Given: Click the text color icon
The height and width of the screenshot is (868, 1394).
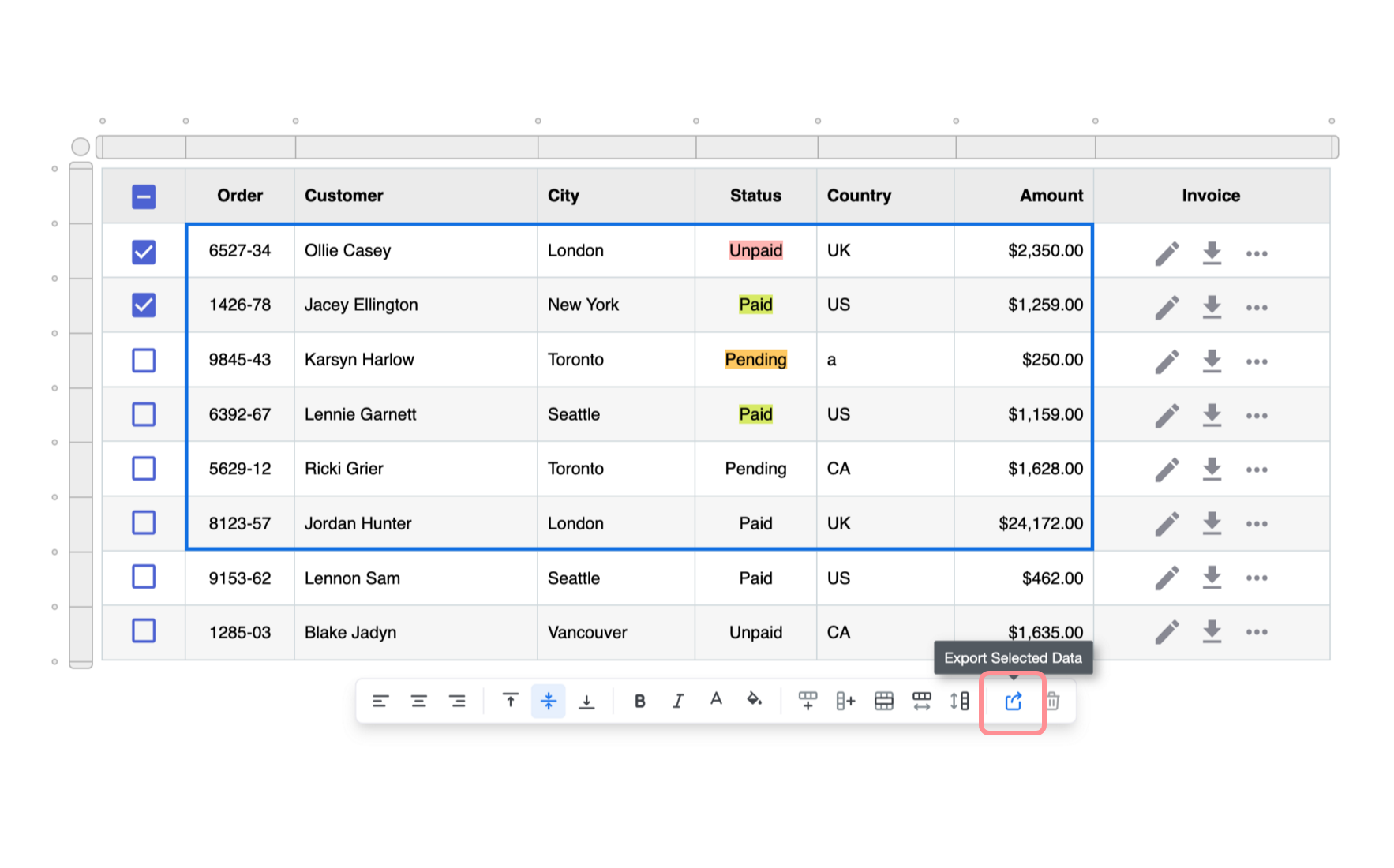Looking at the screenshot, I should point(715,701).
